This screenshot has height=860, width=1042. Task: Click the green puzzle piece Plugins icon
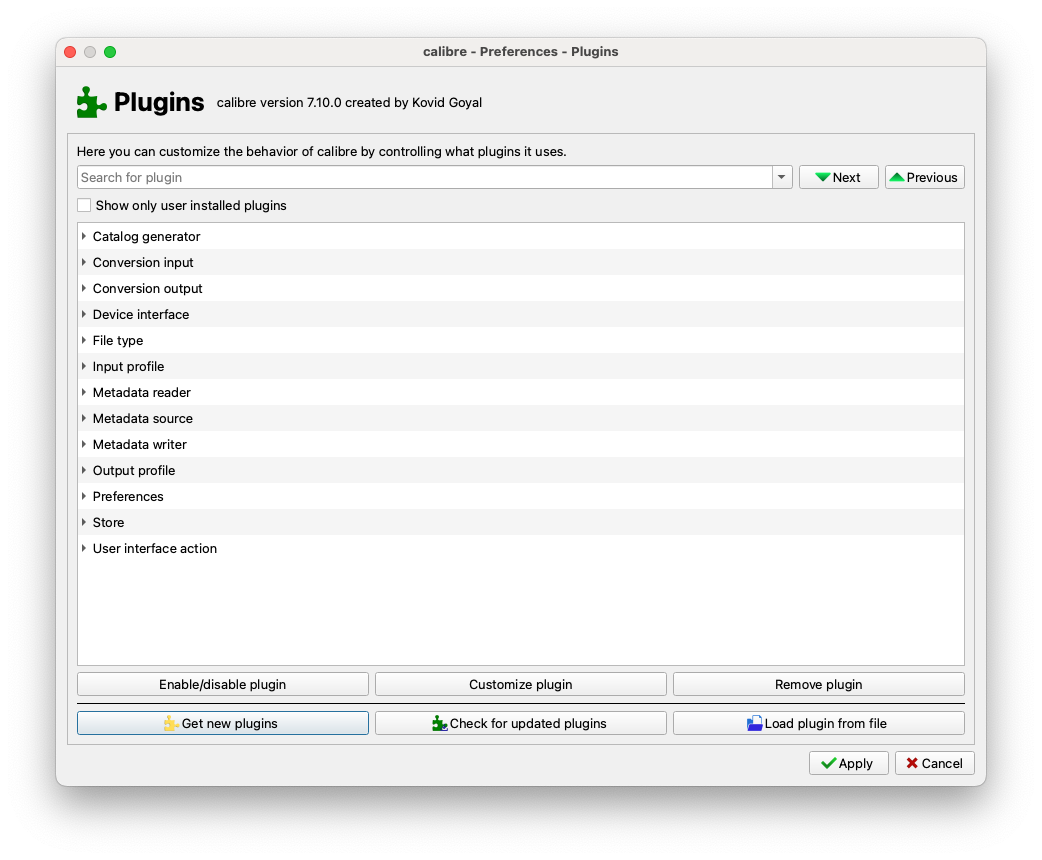coord(91,102)
